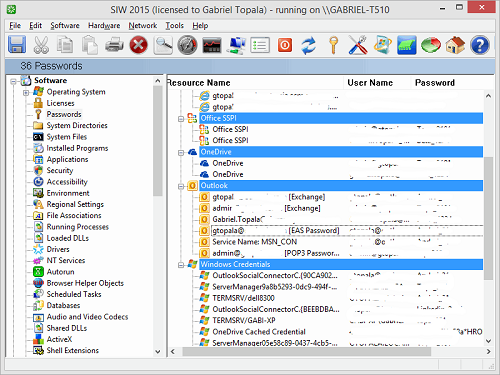Image resolution: width=500 pixels, height=375 pixels.
Task: Click the horizontal scroll right arrow
Action: [488, 352]
